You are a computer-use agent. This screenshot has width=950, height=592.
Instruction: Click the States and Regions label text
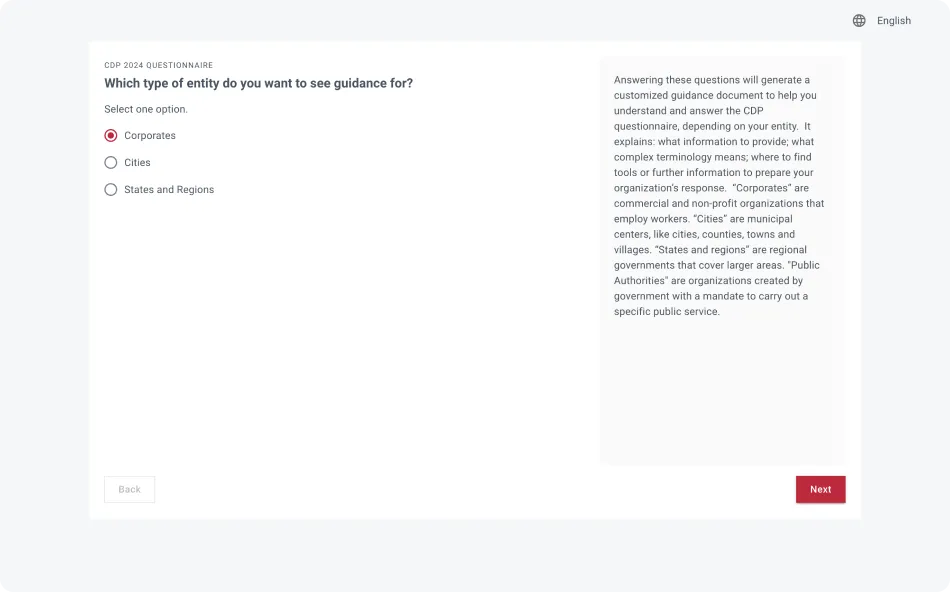(x=169, y=190)
